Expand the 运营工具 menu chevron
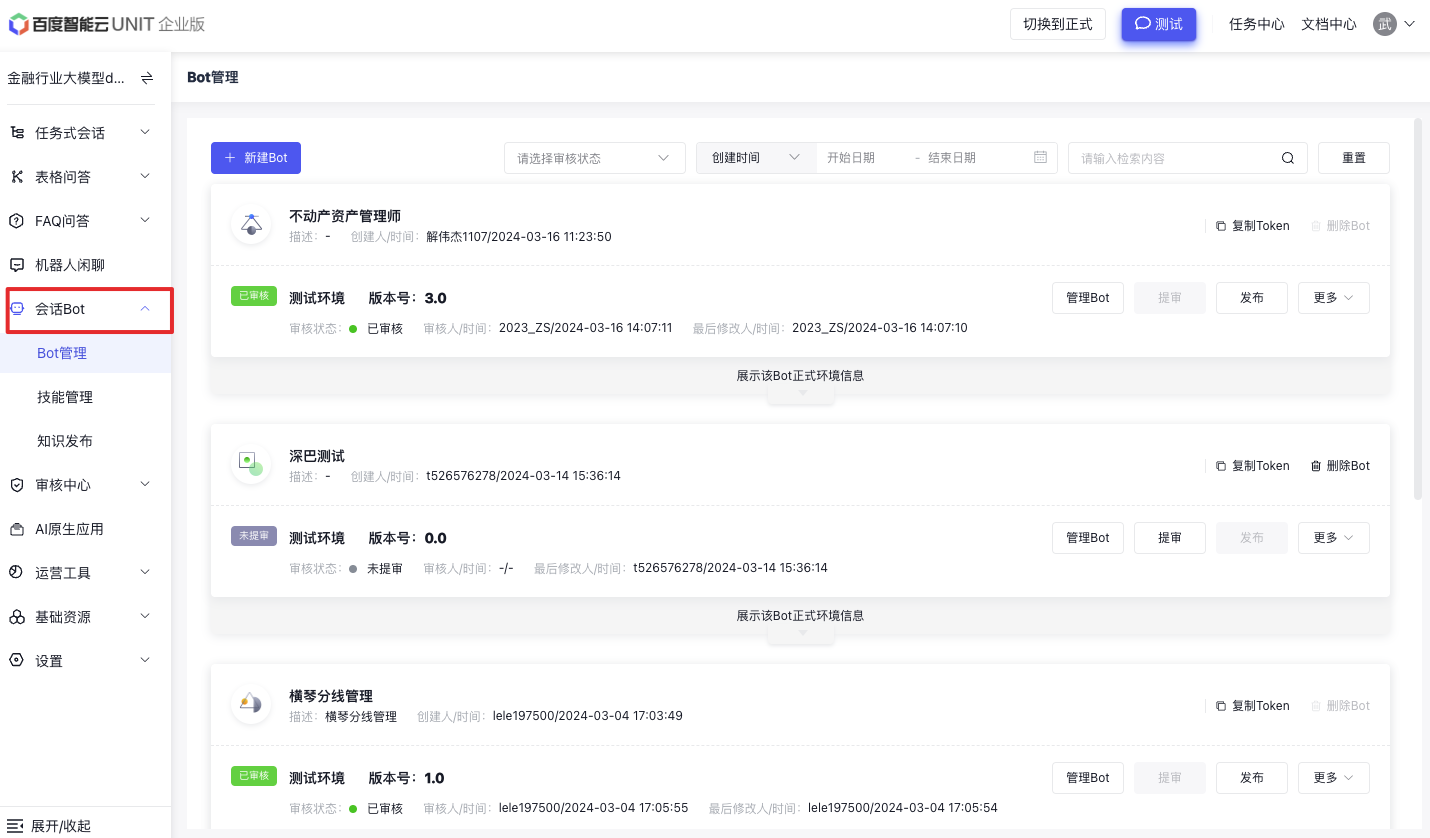 [x=145, y=572]
